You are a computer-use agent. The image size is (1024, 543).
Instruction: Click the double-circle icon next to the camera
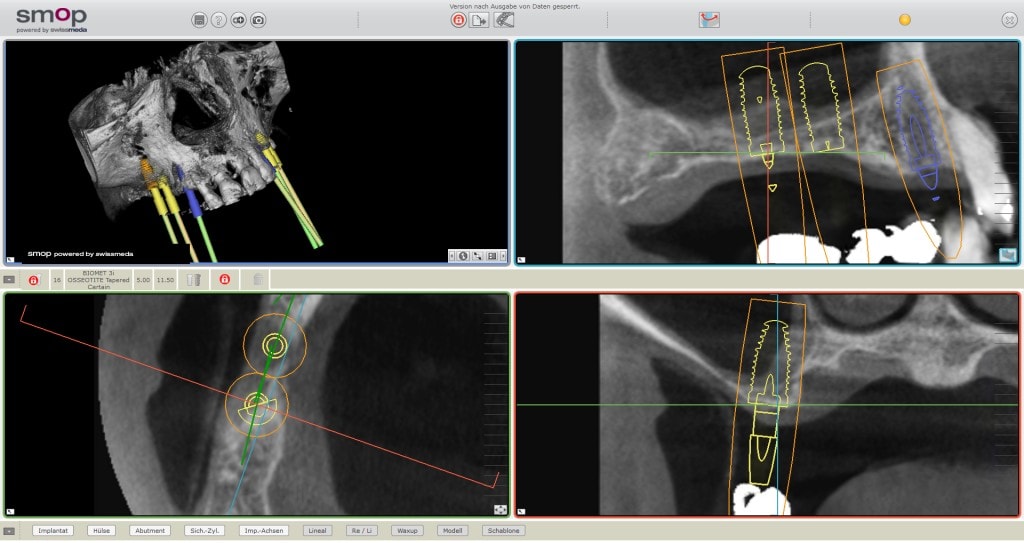(x=238, y=20)
